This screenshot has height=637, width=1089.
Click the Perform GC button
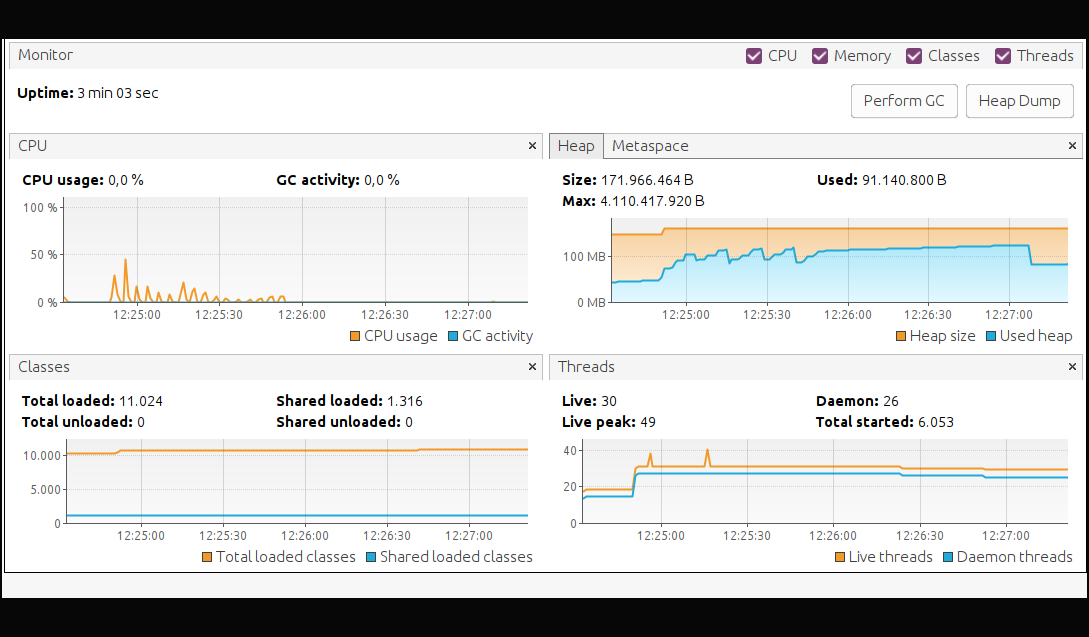pos(903,101)
